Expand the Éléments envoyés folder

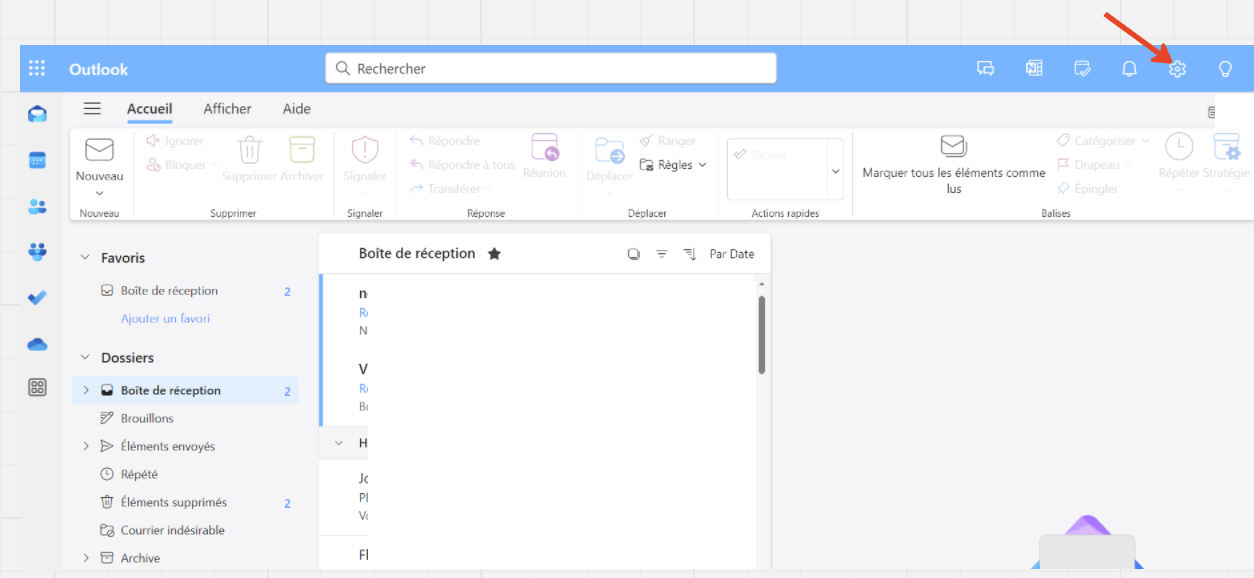[86, 446]
